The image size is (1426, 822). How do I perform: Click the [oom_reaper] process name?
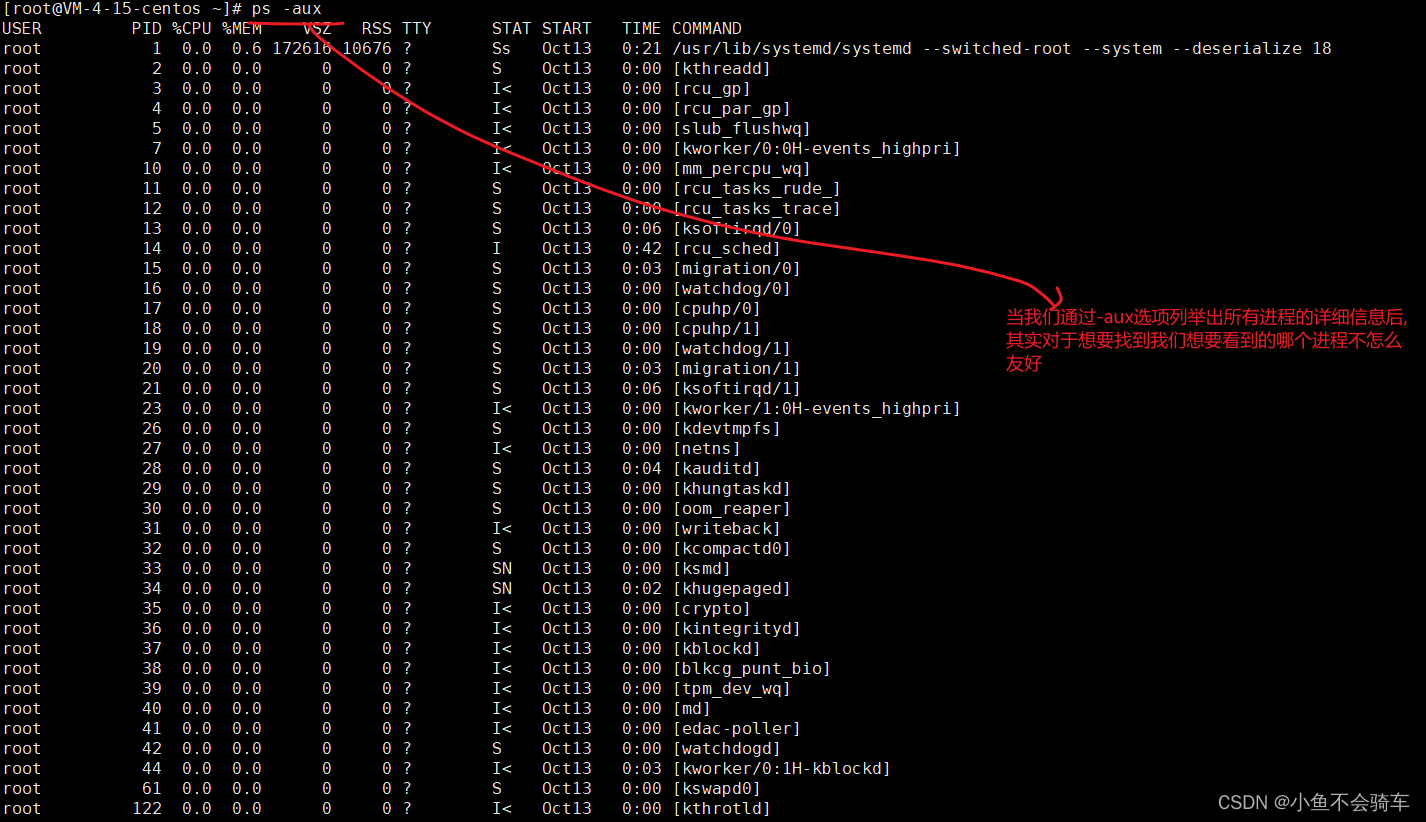tap(732, 509)
